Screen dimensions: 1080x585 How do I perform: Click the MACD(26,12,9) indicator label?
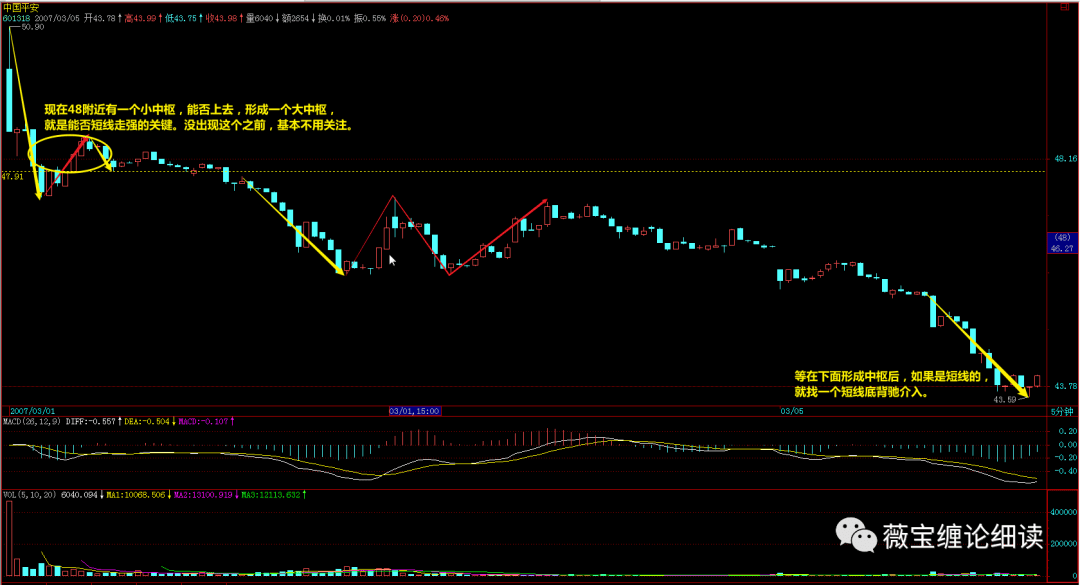coord(32,421)
